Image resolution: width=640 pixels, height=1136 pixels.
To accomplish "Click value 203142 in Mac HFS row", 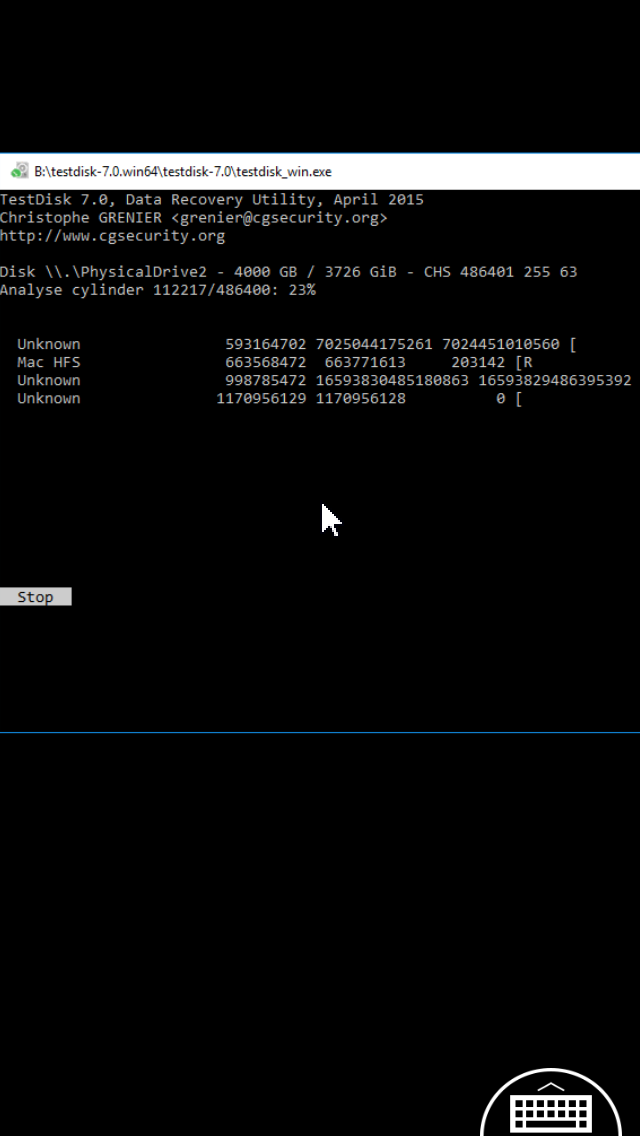I will click(x=478, y=362).
